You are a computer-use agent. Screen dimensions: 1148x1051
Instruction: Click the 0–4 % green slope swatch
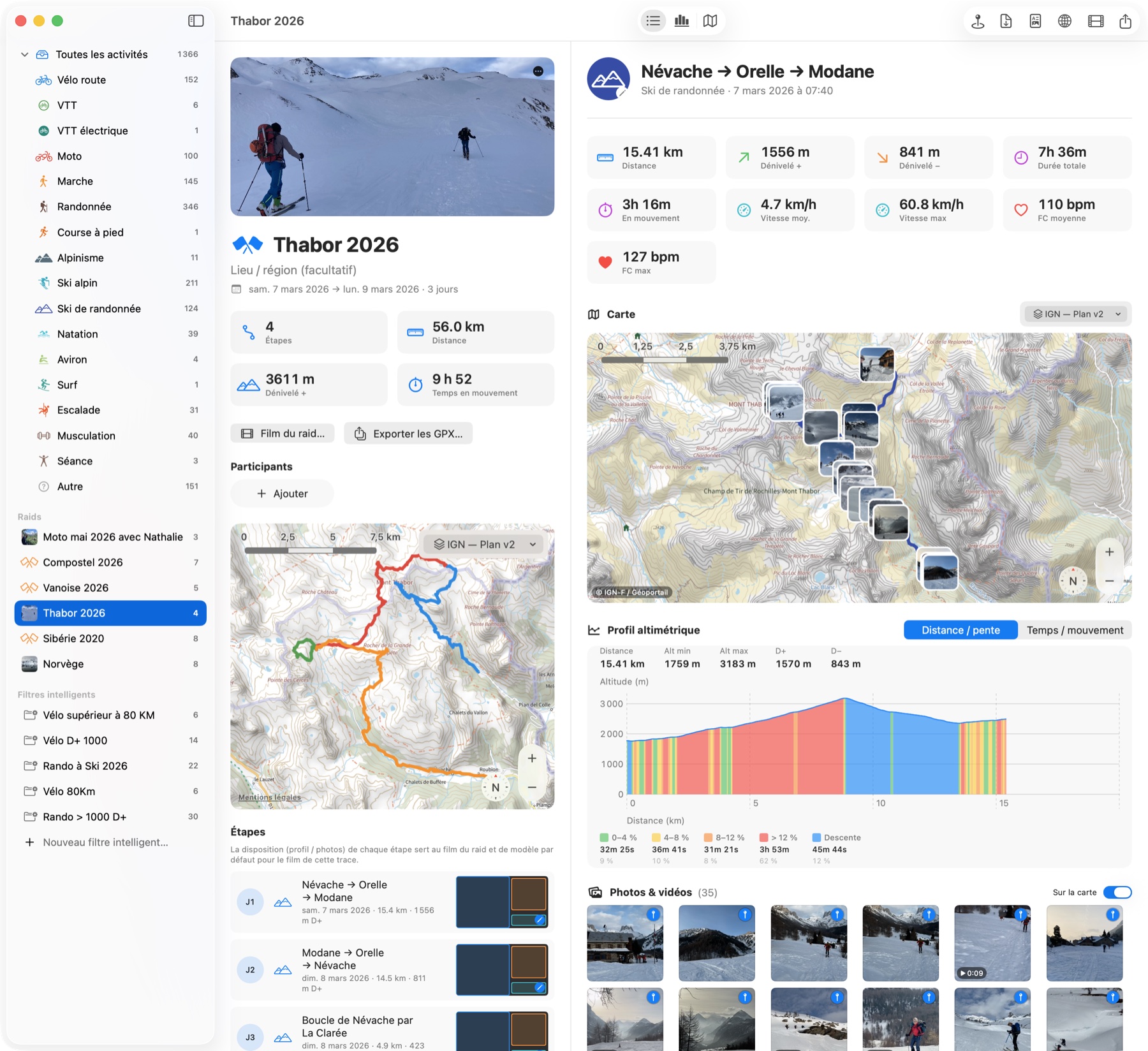[604, 837]
